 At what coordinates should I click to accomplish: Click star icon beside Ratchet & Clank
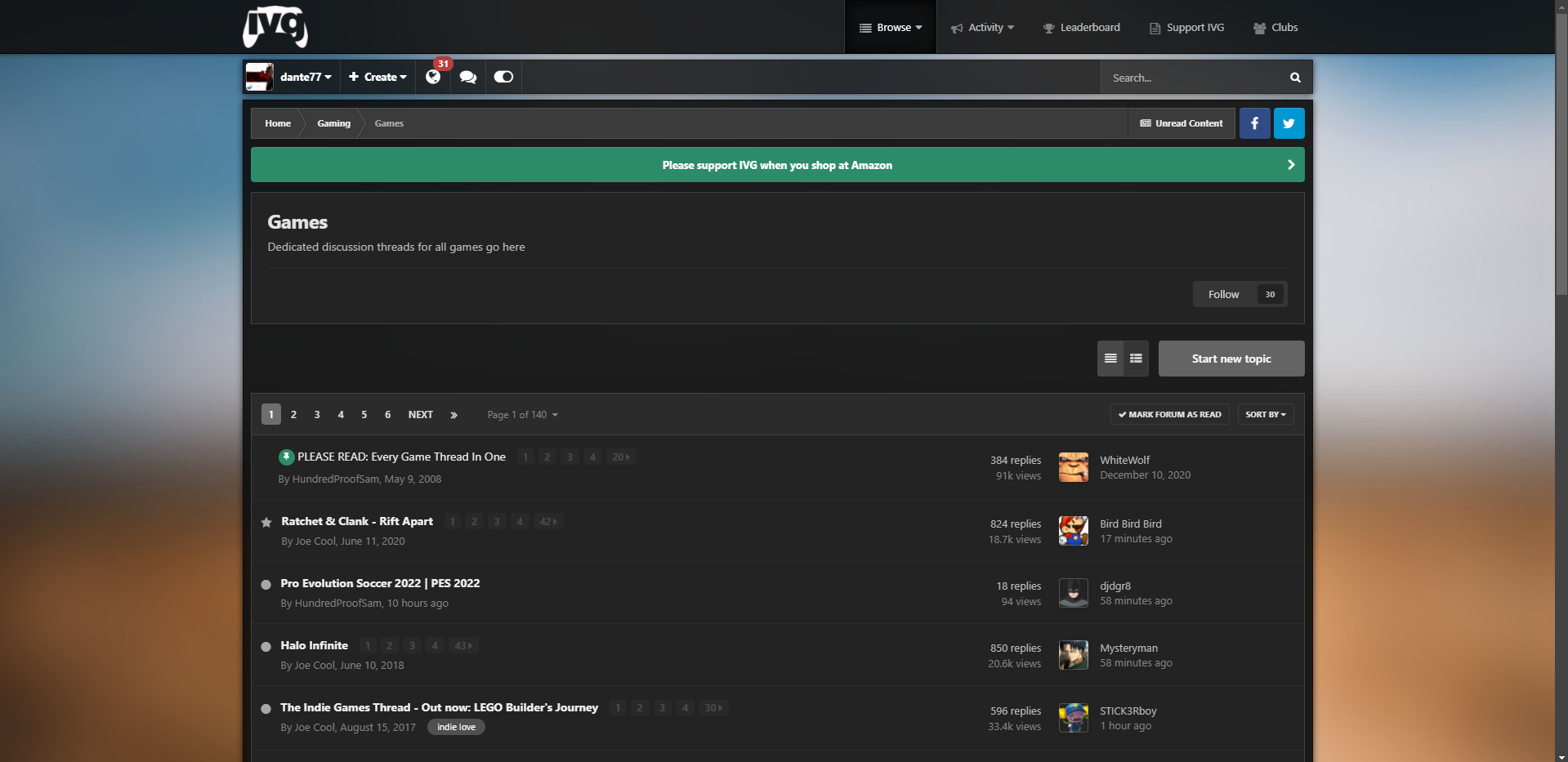coord(266,522)
